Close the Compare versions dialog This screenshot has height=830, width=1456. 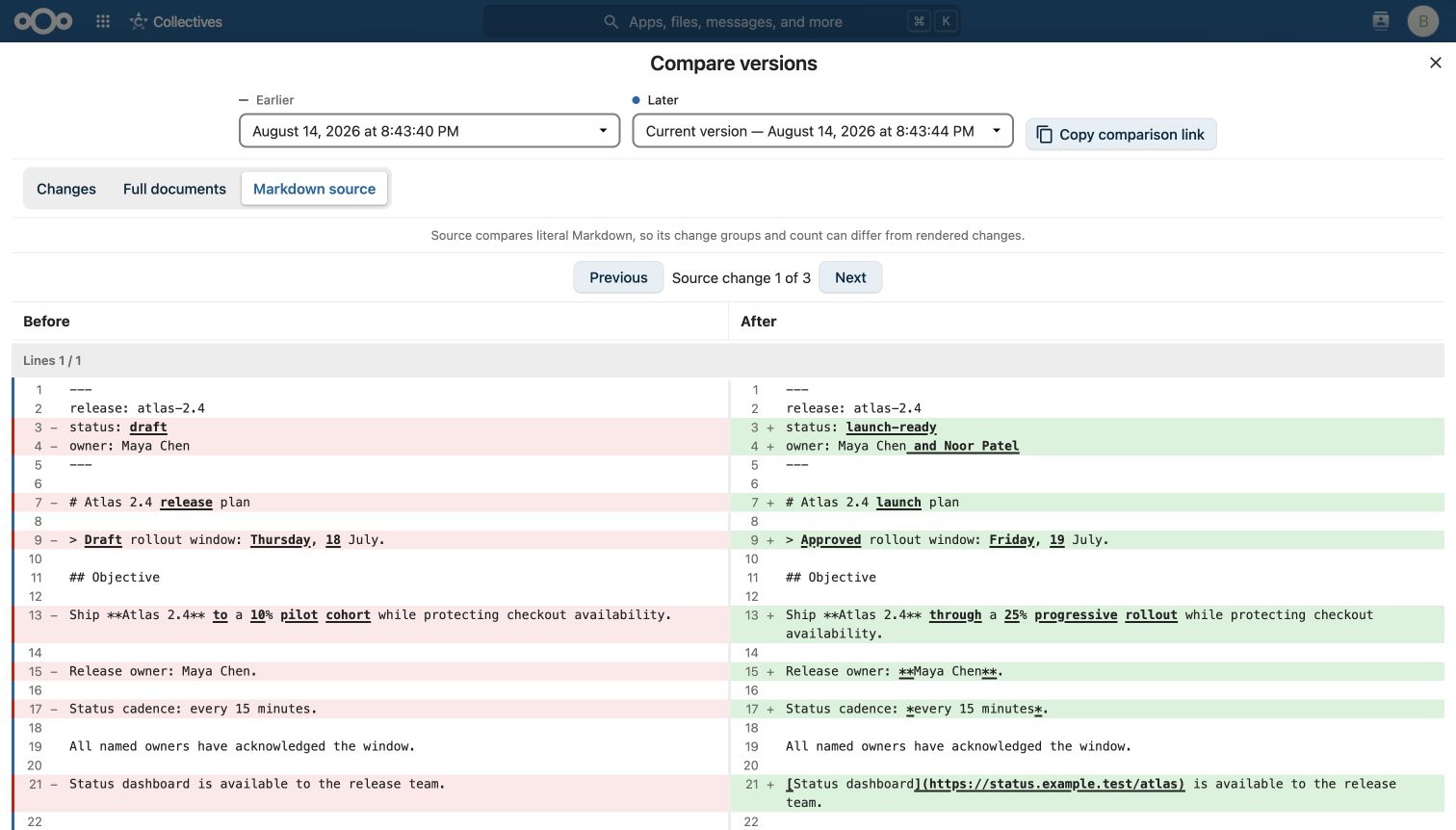coord(1436,63)
